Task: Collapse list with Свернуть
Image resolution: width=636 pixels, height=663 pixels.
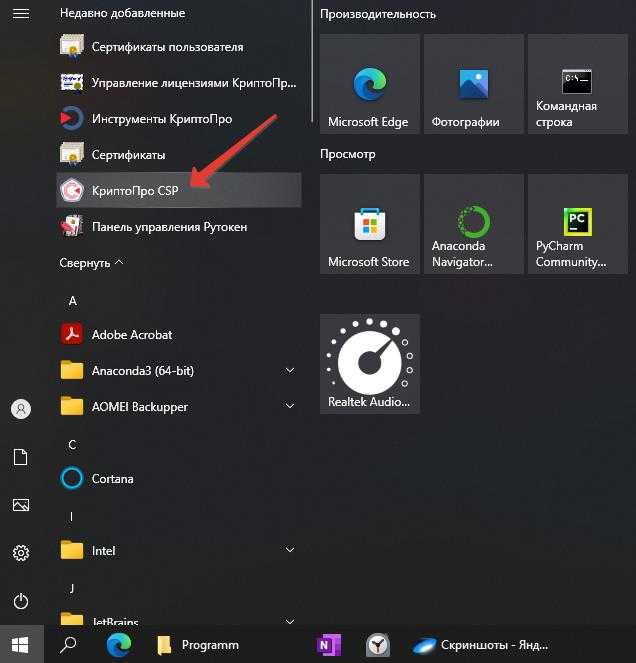Action: tap(91, 263)
